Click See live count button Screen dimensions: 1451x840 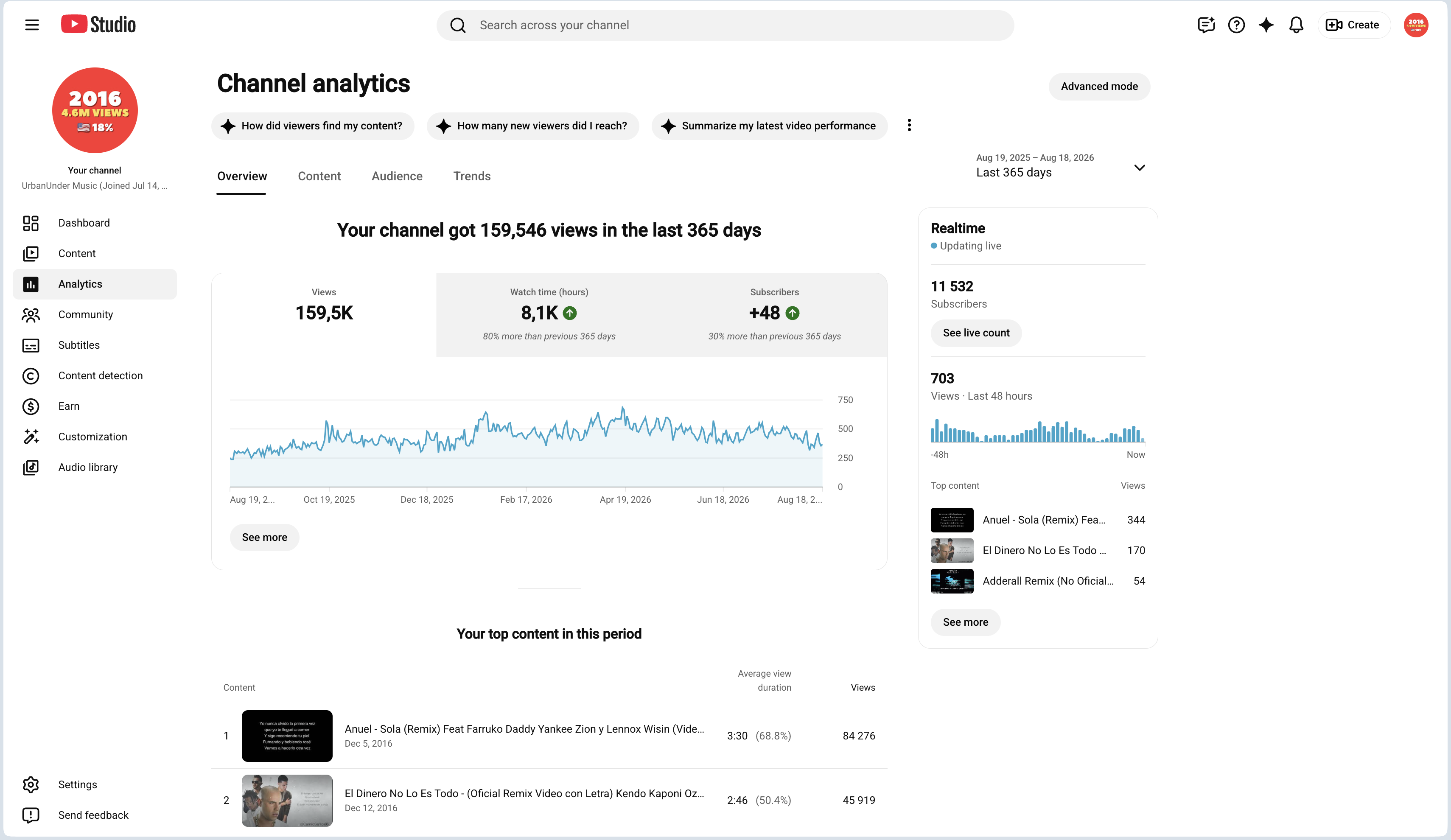[x=976, y=333]
